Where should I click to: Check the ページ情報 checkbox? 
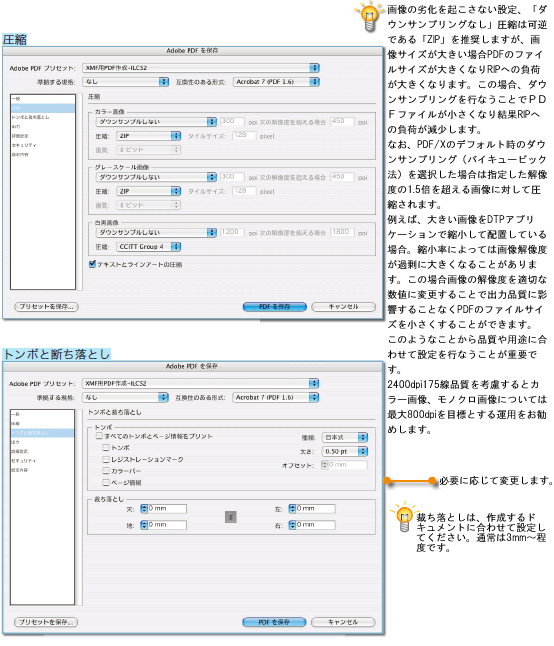(x=106, y=482)
